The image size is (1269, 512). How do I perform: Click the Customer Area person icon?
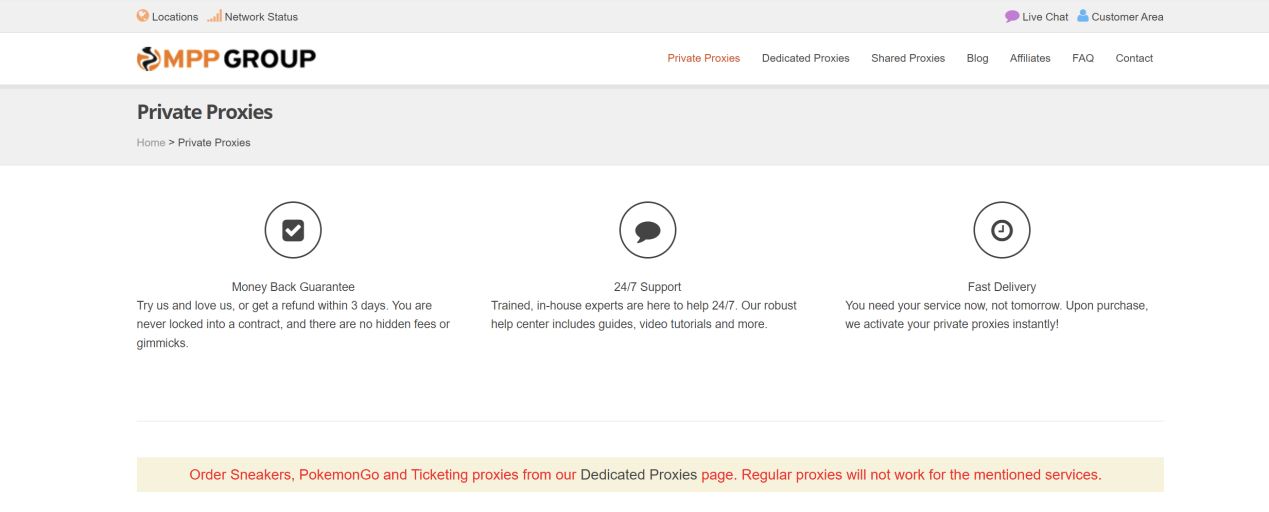point(1083,16)
